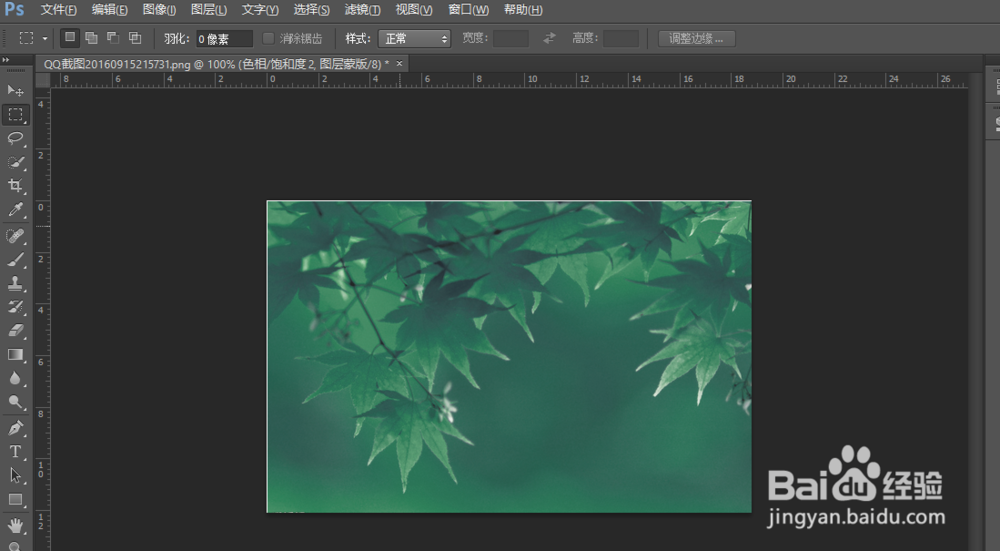Select the Move tool
This screenshot has width=1000, height=551.
(x=15, y=90)
